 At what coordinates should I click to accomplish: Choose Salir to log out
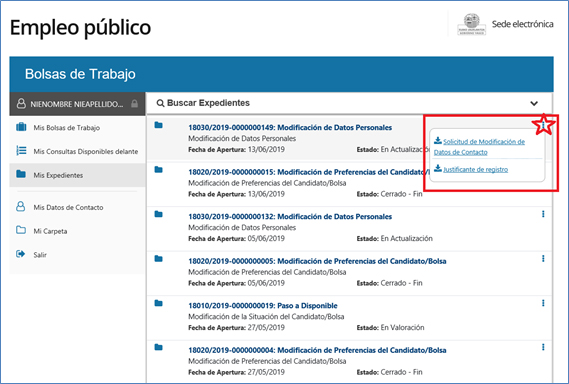(x=77, y=254)
